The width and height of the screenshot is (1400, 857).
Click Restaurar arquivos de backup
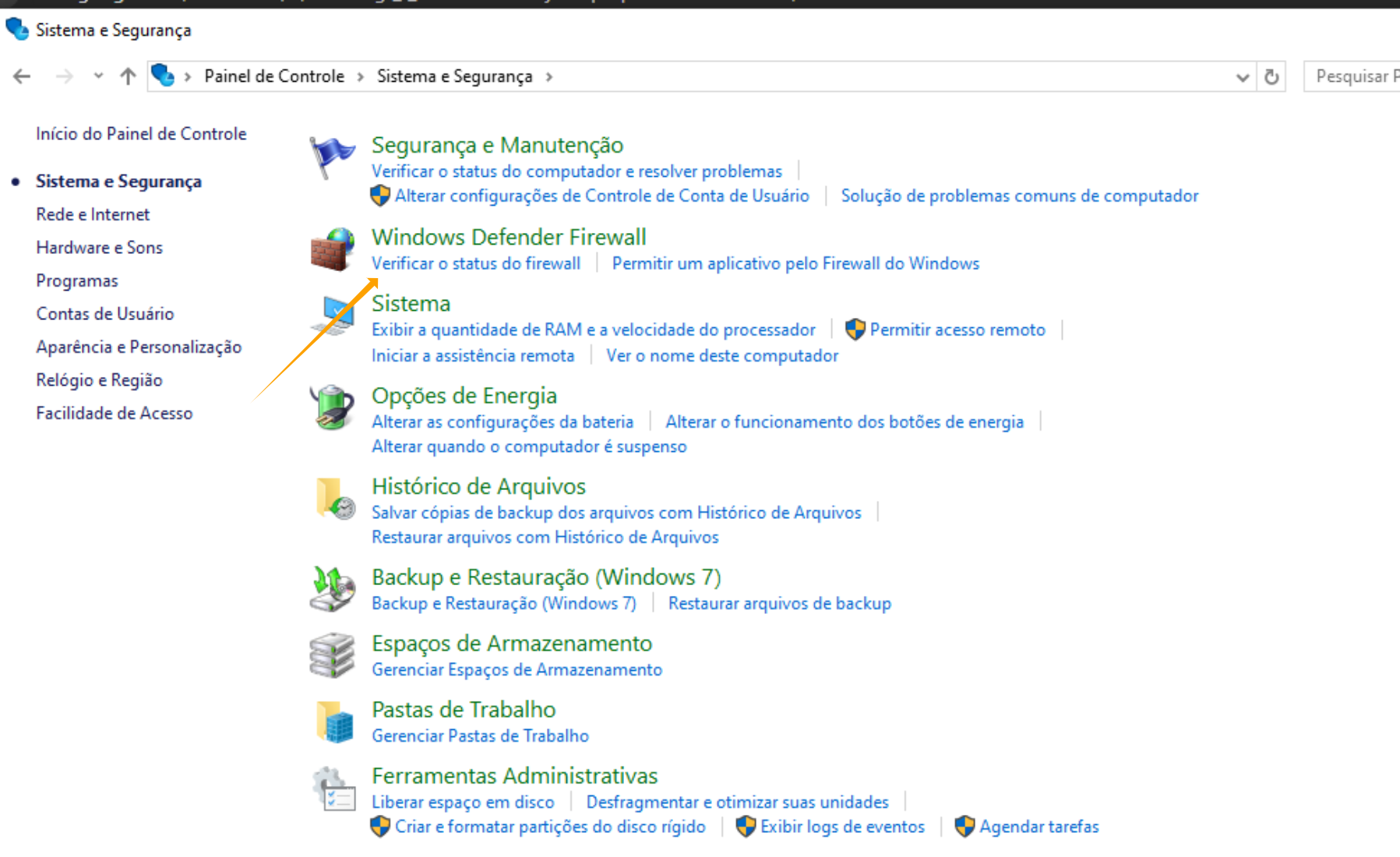[x=780, y=604]
